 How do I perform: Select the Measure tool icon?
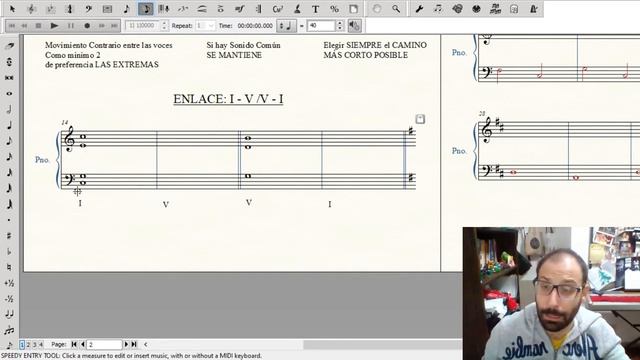point(107,9)
